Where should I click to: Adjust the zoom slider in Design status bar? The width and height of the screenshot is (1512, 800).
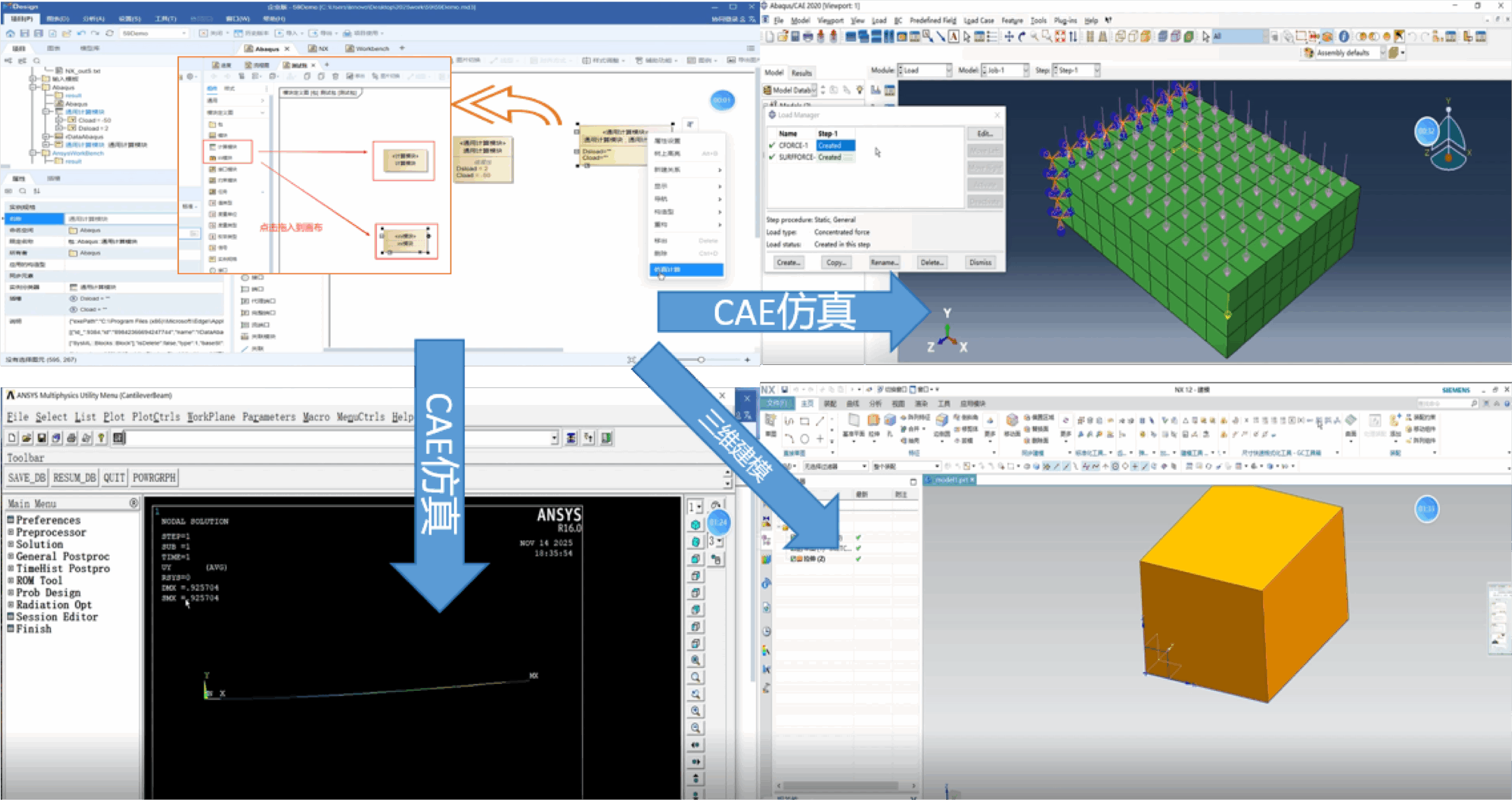(x=701, y=359)
